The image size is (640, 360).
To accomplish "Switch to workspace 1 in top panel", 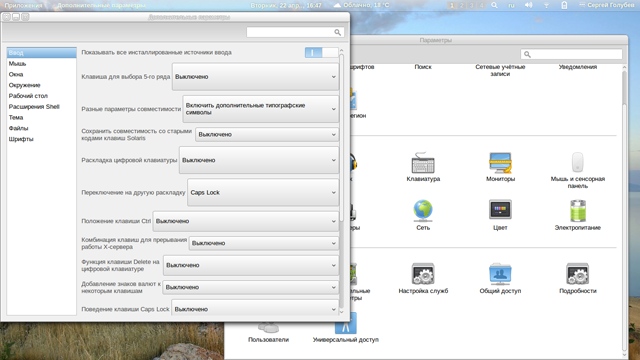I will click(451, 5).
